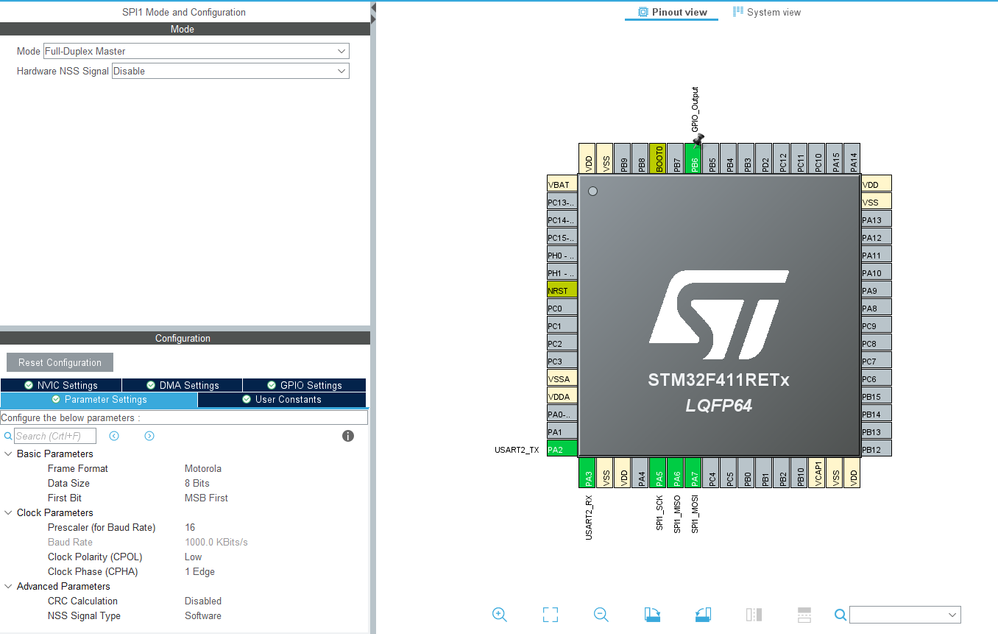Open the Parameter Settings tab
This screenshot has height=634, width=998.
[x=99, y=400]
